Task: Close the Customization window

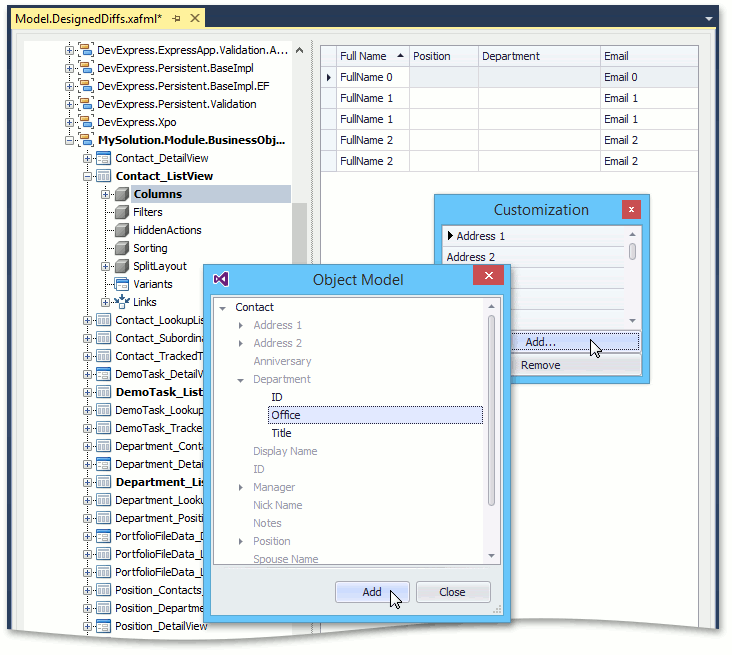Action: click(x=631, y=210)
